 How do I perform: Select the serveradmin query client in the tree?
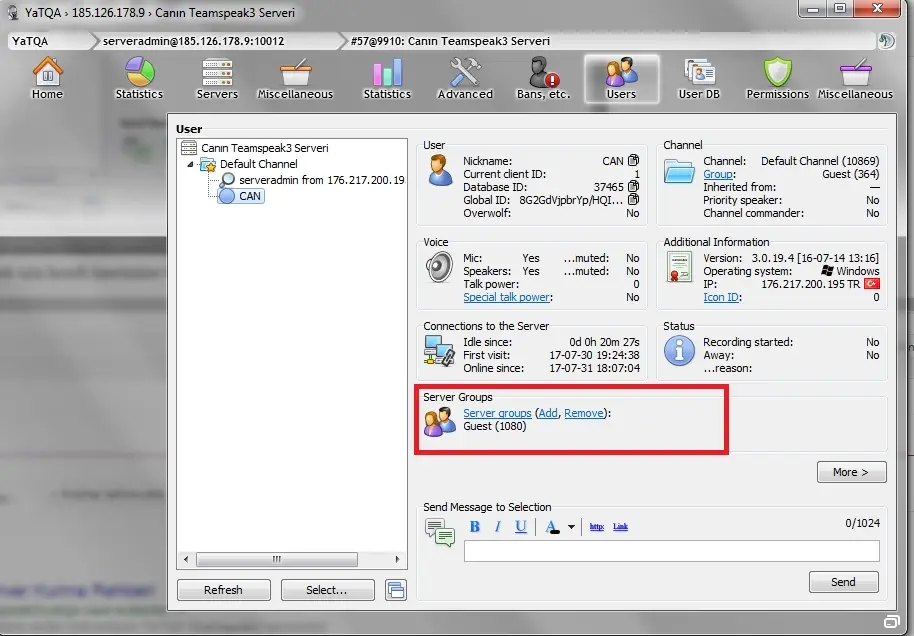click(x=321, y=180)
